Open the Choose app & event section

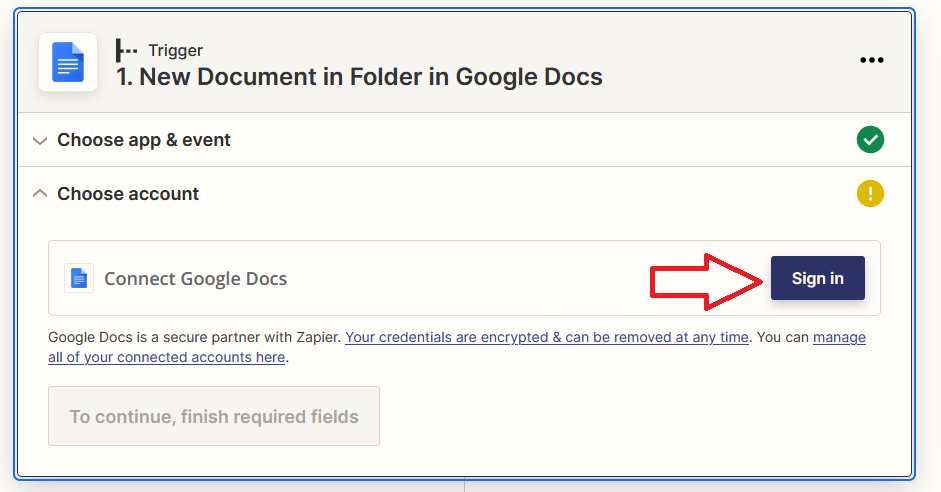[143, 140]
